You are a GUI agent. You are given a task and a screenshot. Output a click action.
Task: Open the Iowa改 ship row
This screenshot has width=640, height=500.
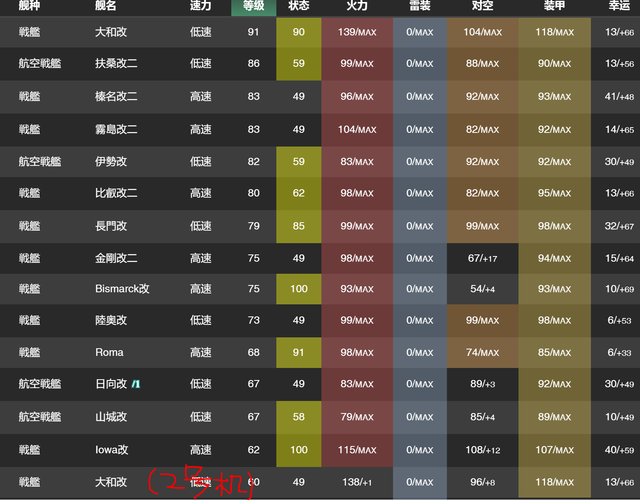[x=111, y=450]
